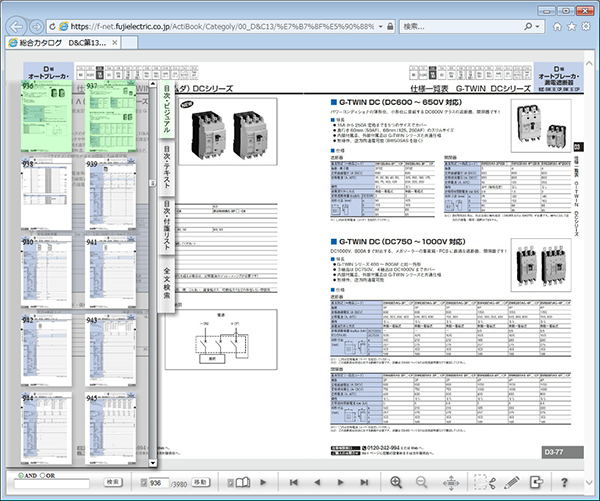This screenshot has width=600, height=501.
Task: Open browser settings gear icon
Action: 586,26
